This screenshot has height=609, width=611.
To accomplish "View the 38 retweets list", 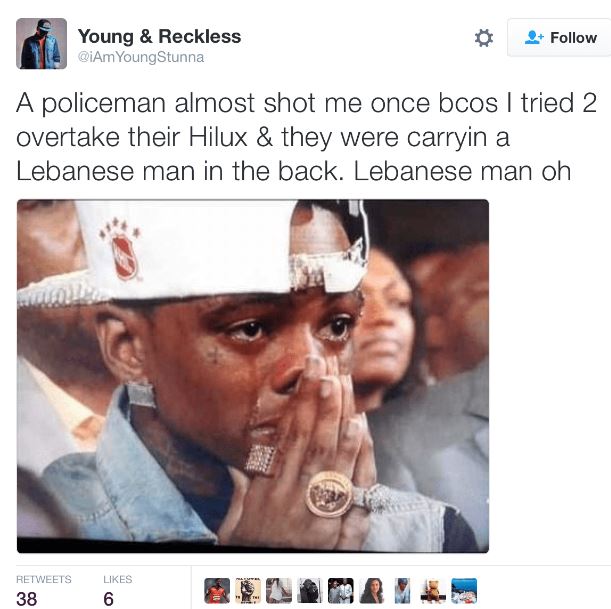I will [x=26, y=598].
